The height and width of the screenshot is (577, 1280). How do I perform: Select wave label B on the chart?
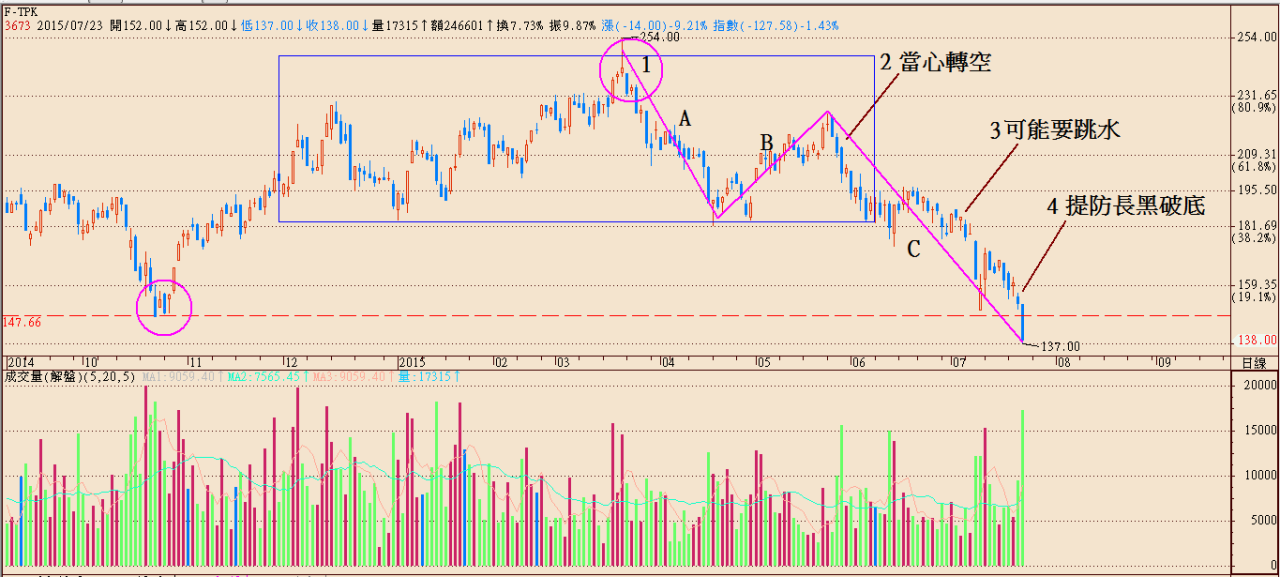766,141
